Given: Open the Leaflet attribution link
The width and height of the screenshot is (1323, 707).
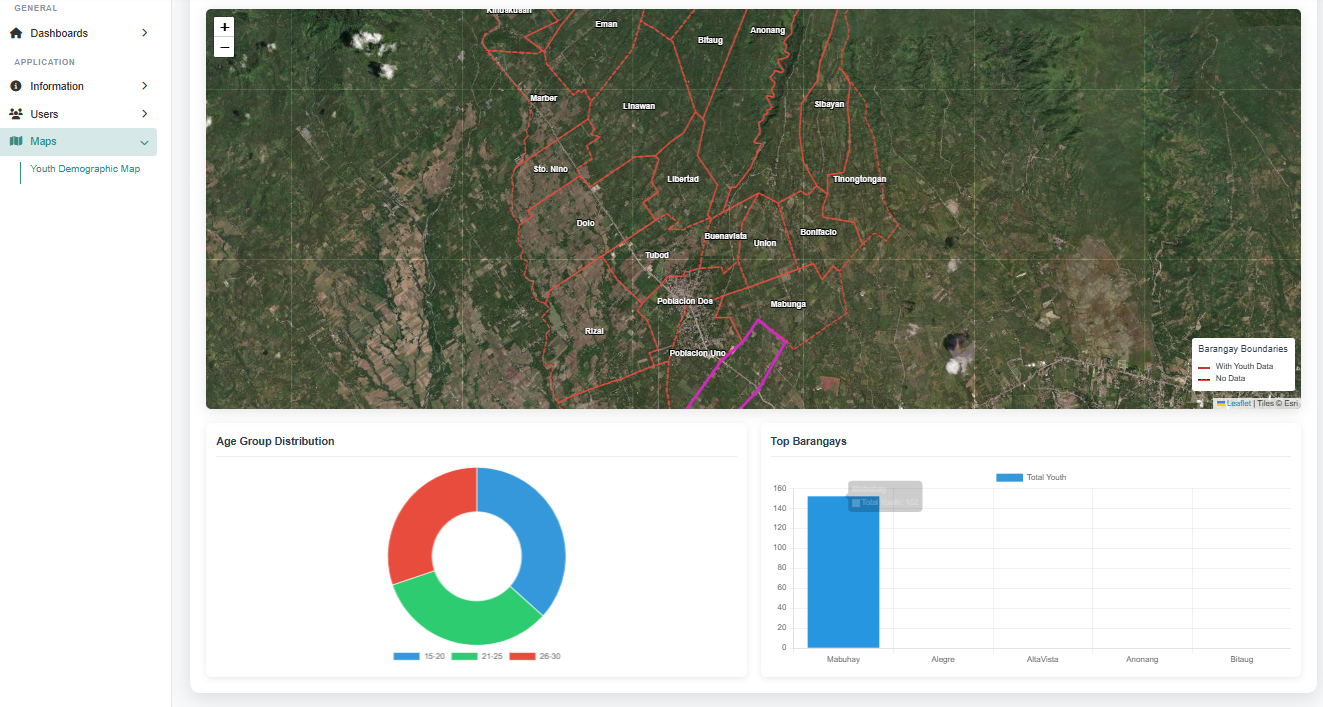Looking at the screenshot, I should (1238, 403).
